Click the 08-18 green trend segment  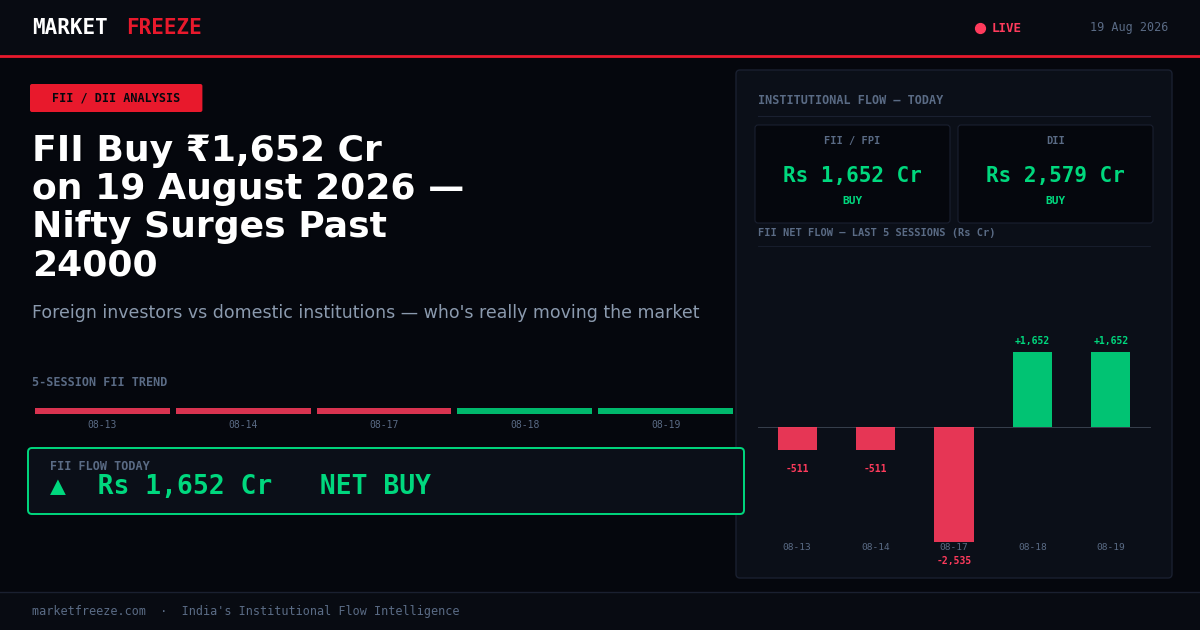(525, 411)
